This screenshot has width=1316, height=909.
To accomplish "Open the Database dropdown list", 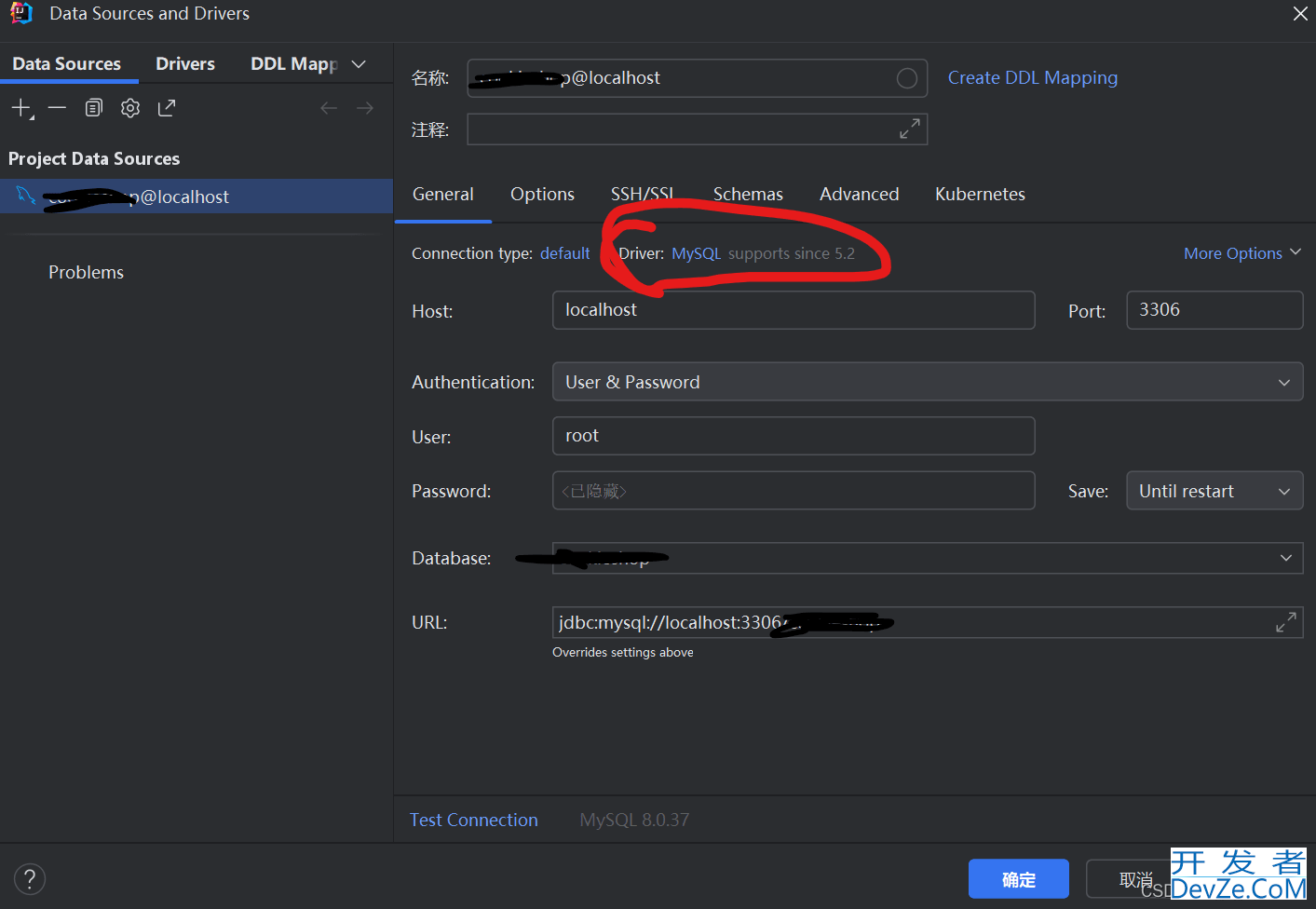I will tap(1285, 558).
